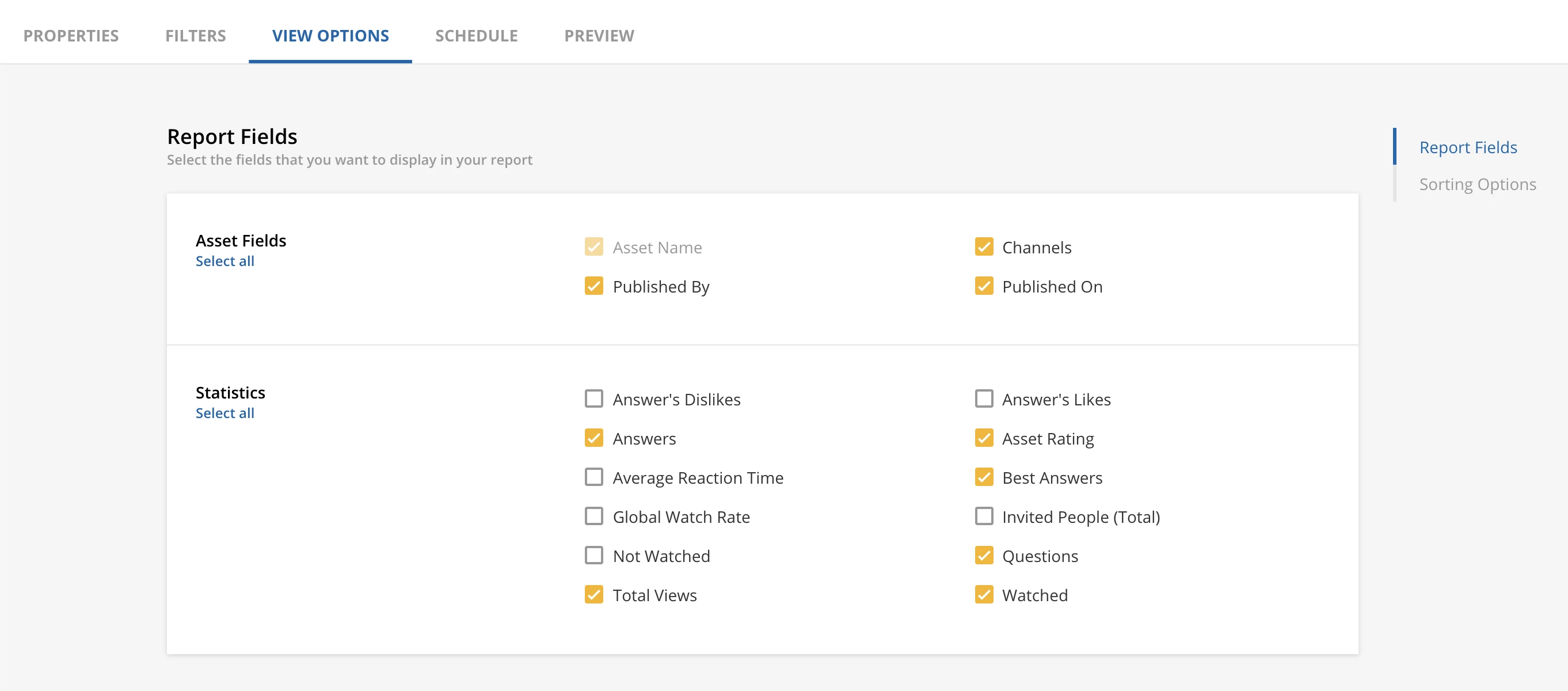Go to the Preview tab
The width and height of the screenshot is (1568, 691).
(599, 35)
